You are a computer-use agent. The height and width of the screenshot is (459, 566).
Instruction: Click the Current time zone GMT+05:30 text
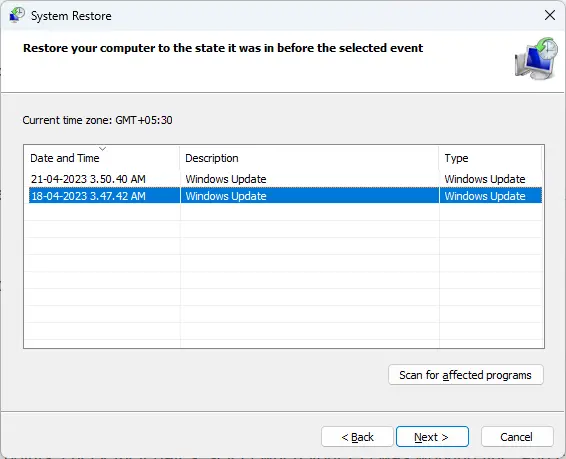97,120
